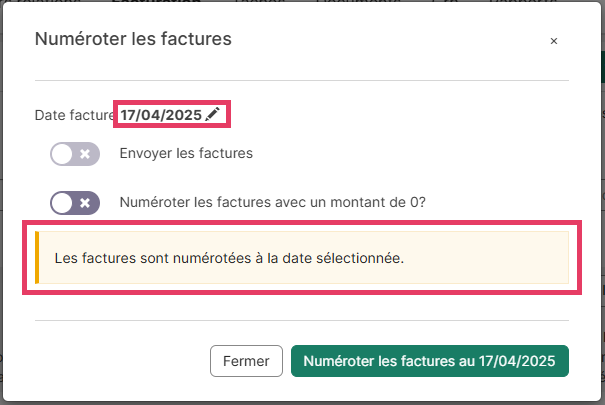Screen dimensions: 605x405
Task: Open the date picker on 17/04/2025
Action: click(x=161, y=115)
